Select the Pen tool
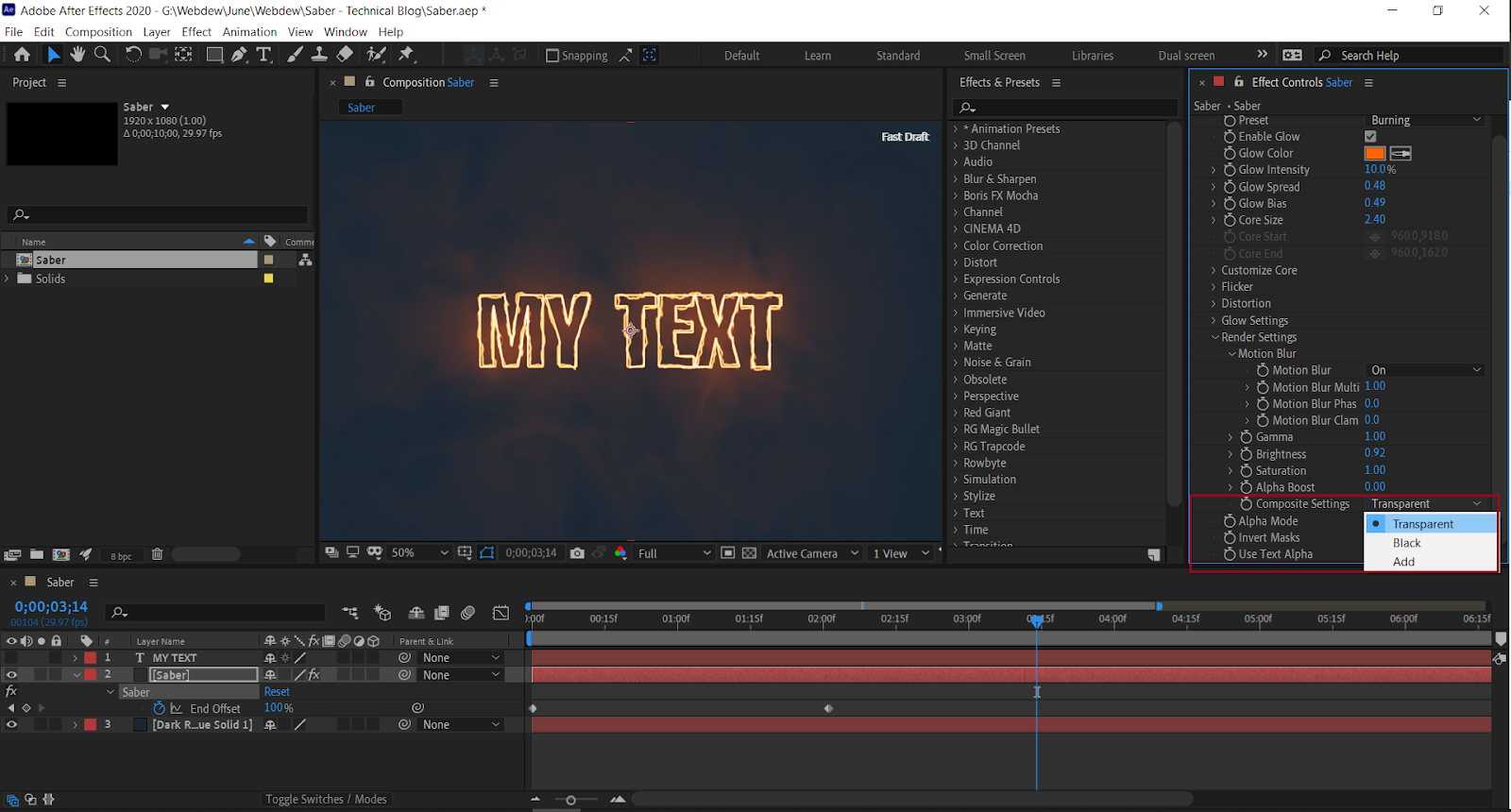The image size is (1511, 812). click(x=240, y=55)
